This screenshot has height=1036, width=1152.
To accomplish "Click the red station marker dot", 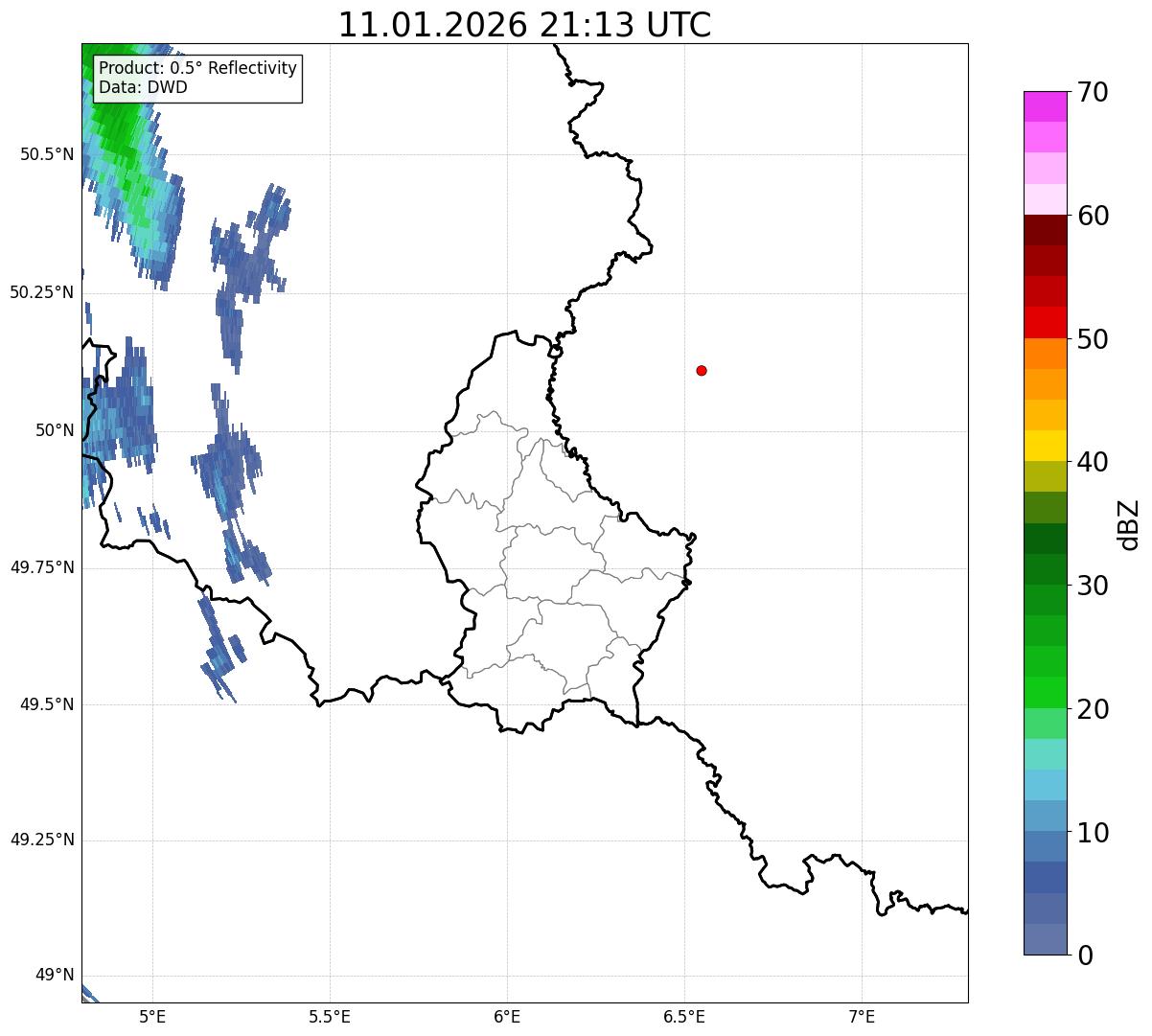I will 702,370.
